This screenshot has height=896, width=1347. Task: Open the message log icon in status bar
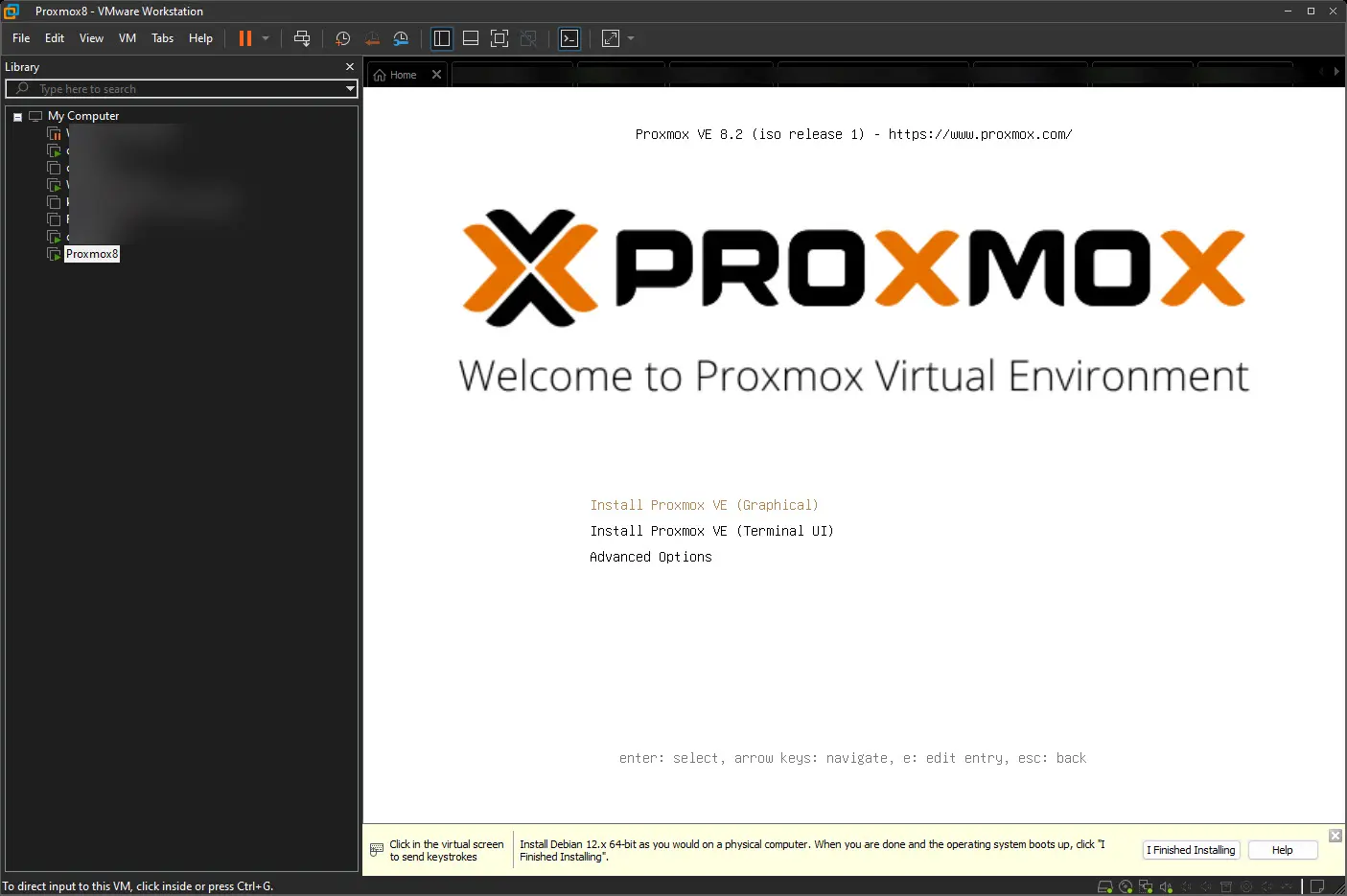point(1317,886)
